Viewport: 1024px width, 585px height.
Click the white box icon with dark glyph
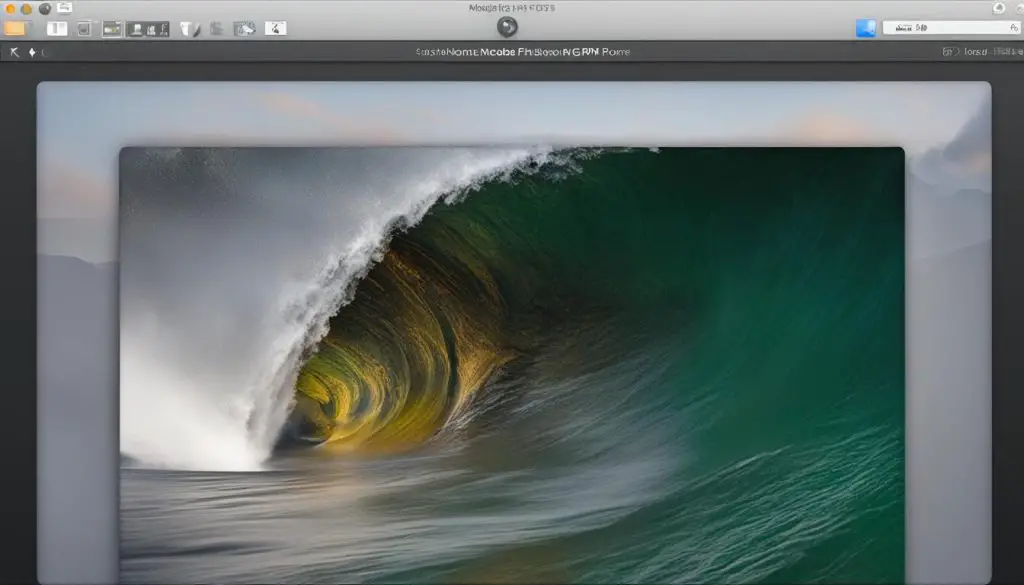click(x=275, y=28)
